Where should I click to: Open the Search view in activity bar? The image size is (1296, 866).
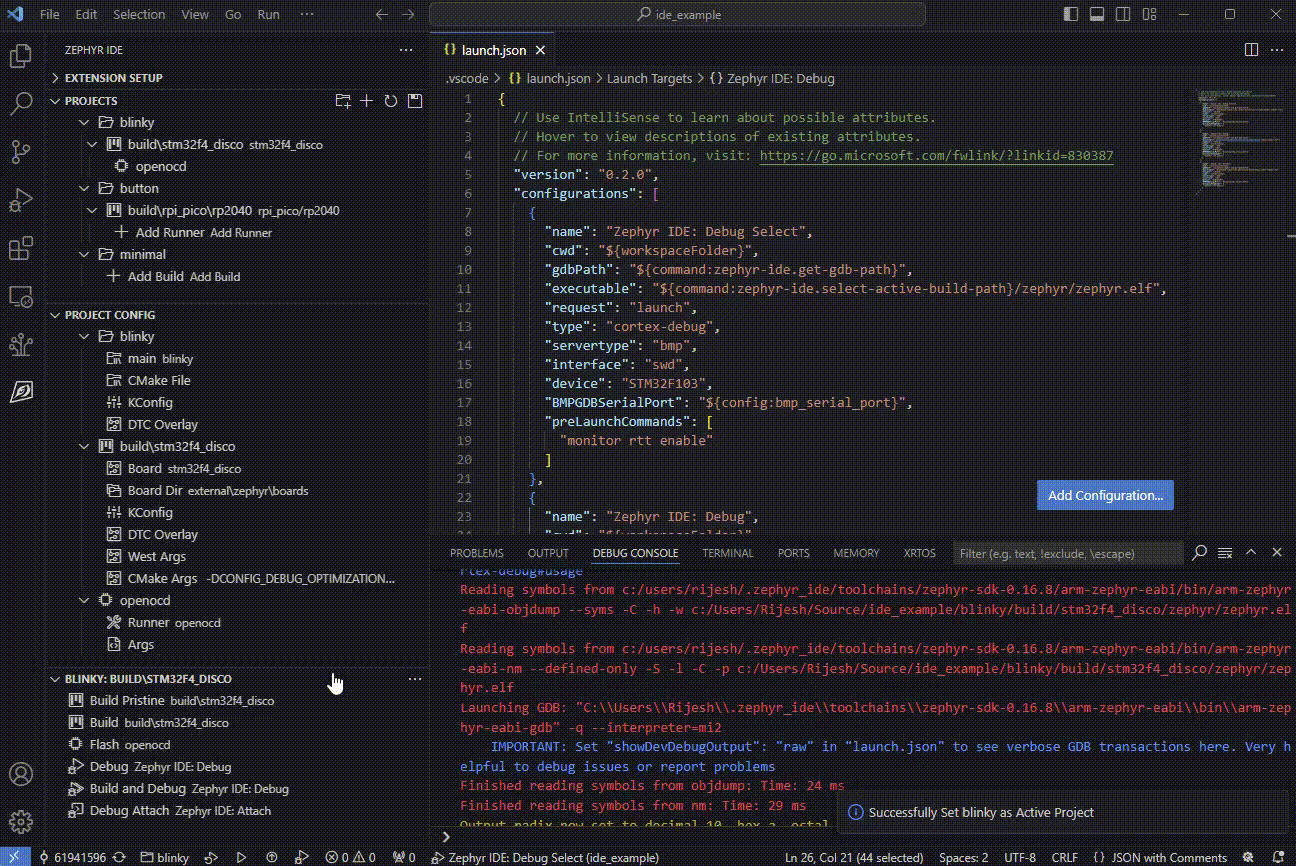(20, 104)
